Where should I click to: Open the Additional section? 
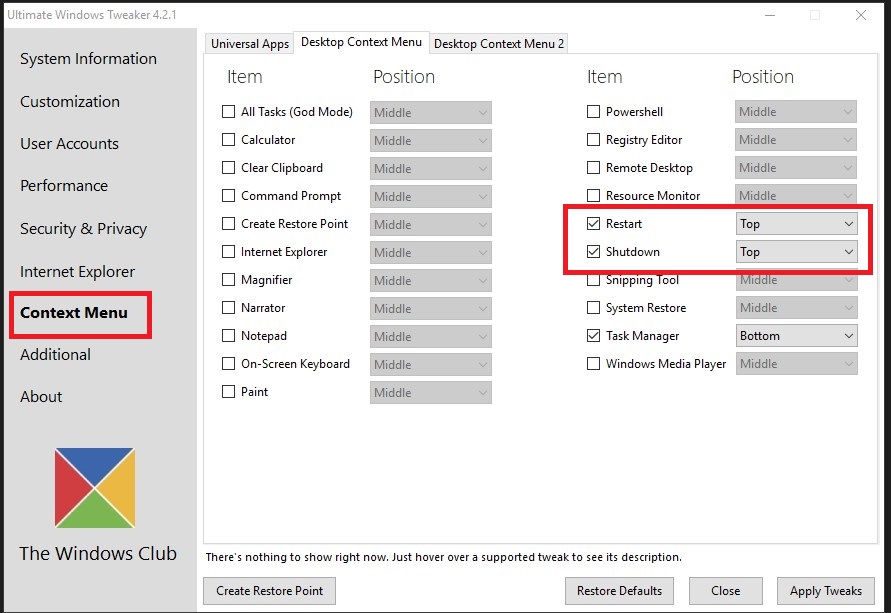point(55,355)
